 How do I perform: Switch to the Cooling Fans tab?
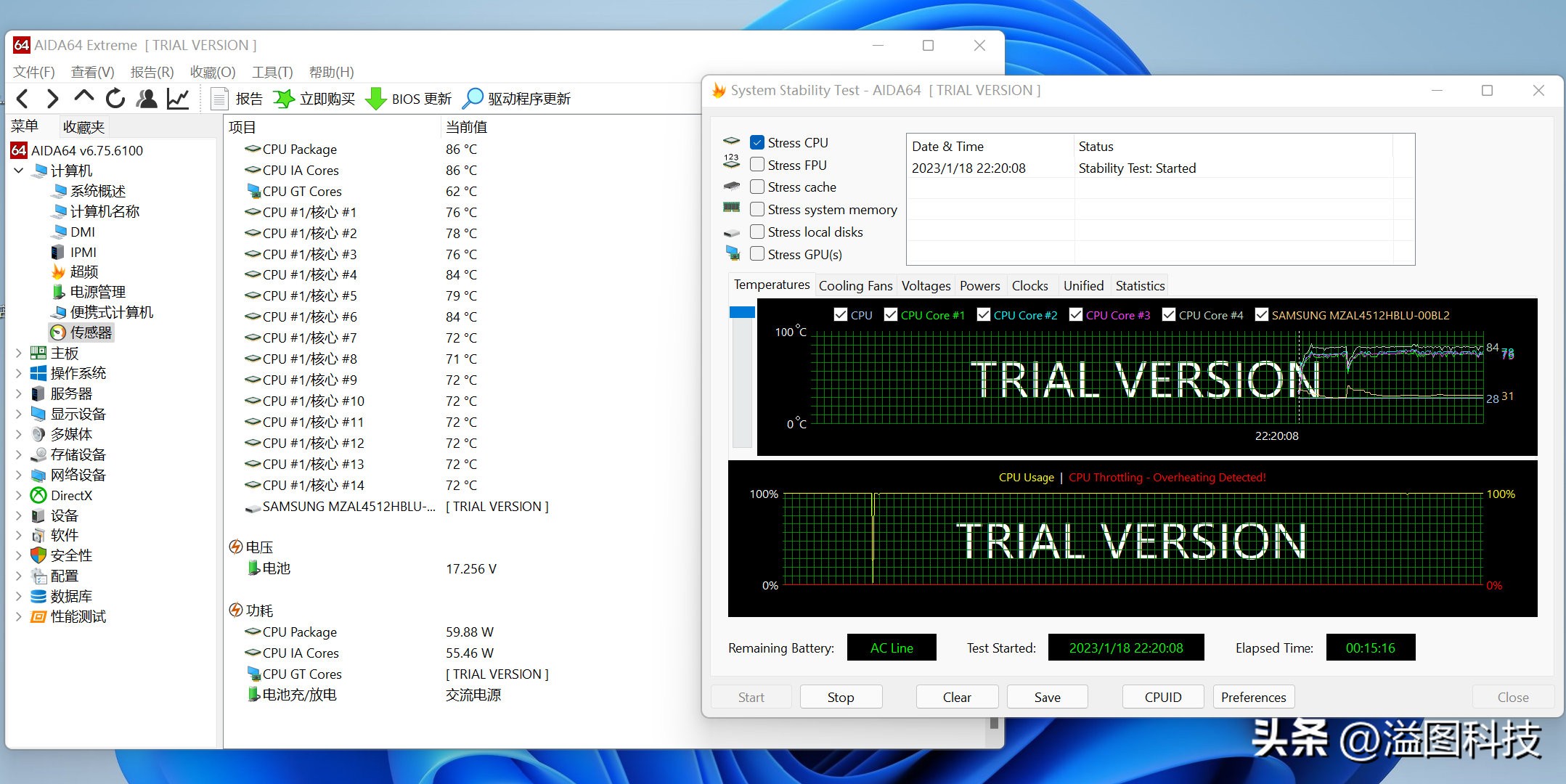click(855, 286)
